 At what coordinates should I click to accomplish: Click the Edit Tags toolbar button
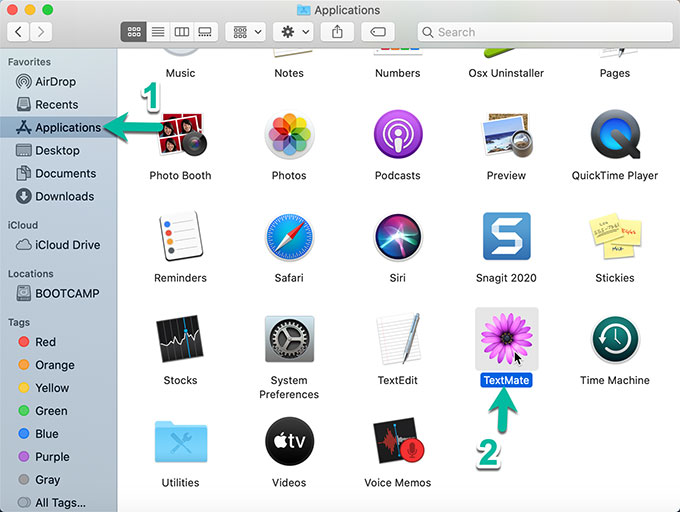click(378, 32)
